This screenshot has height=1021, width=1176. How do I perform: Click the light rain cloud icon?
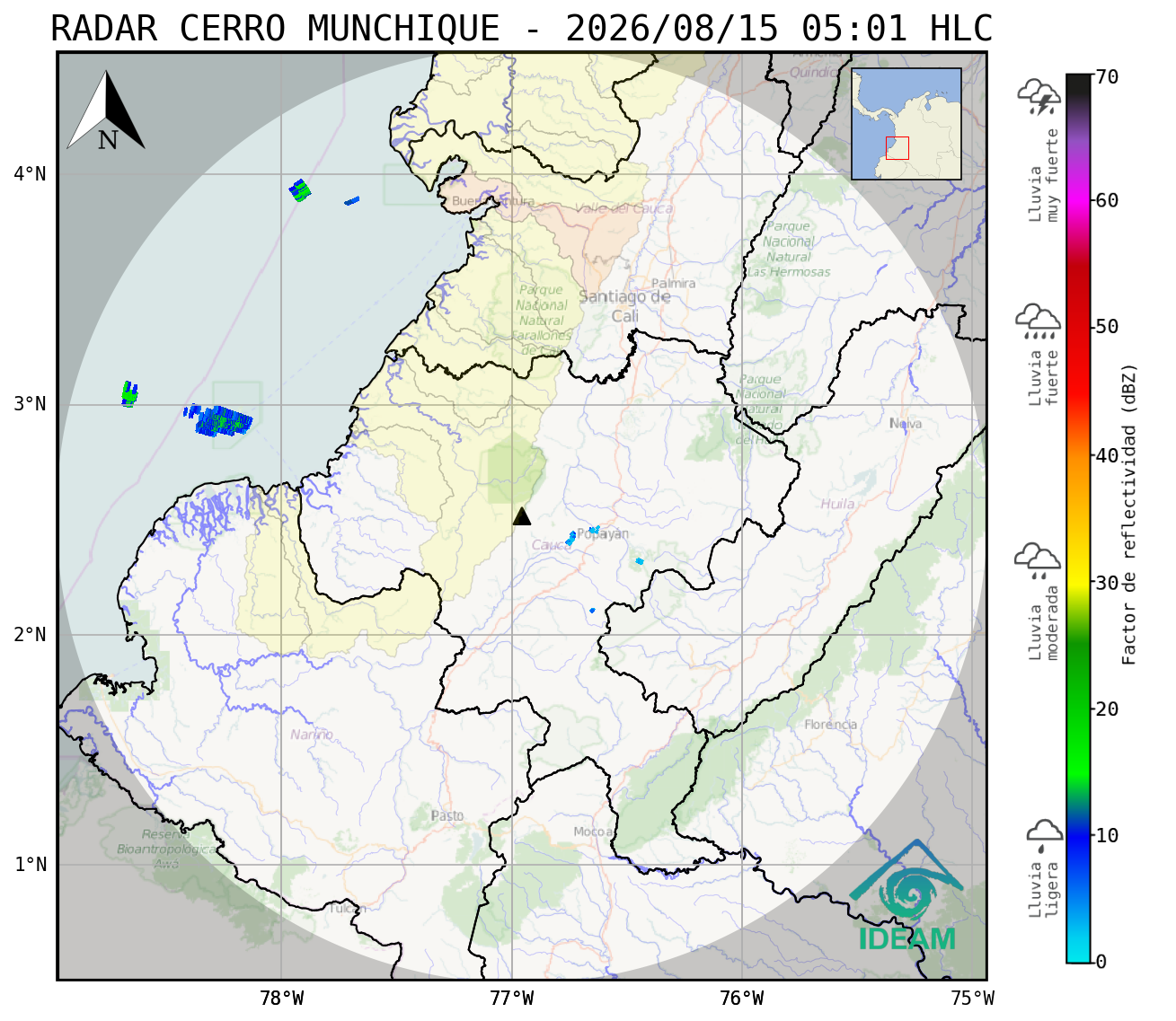(1045, 835)
